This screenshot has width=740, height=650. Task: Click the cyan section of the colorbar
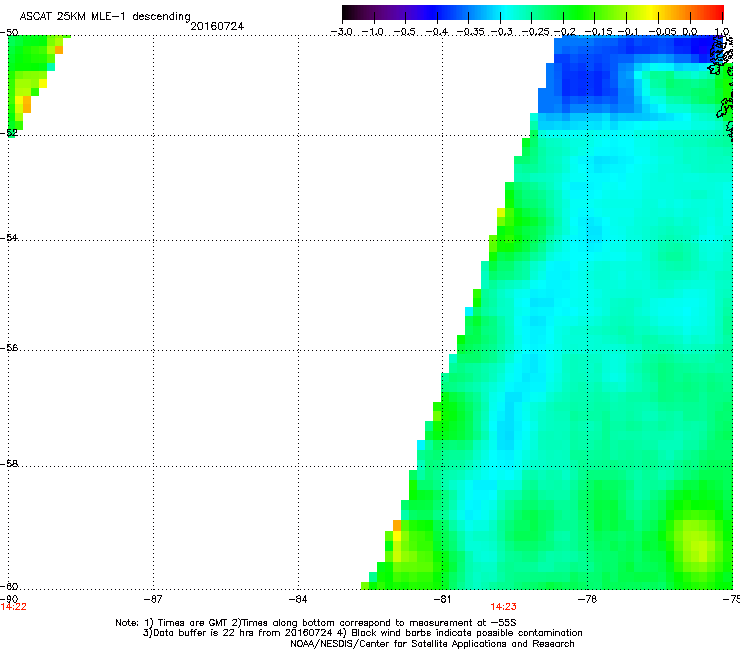[507, 12]
